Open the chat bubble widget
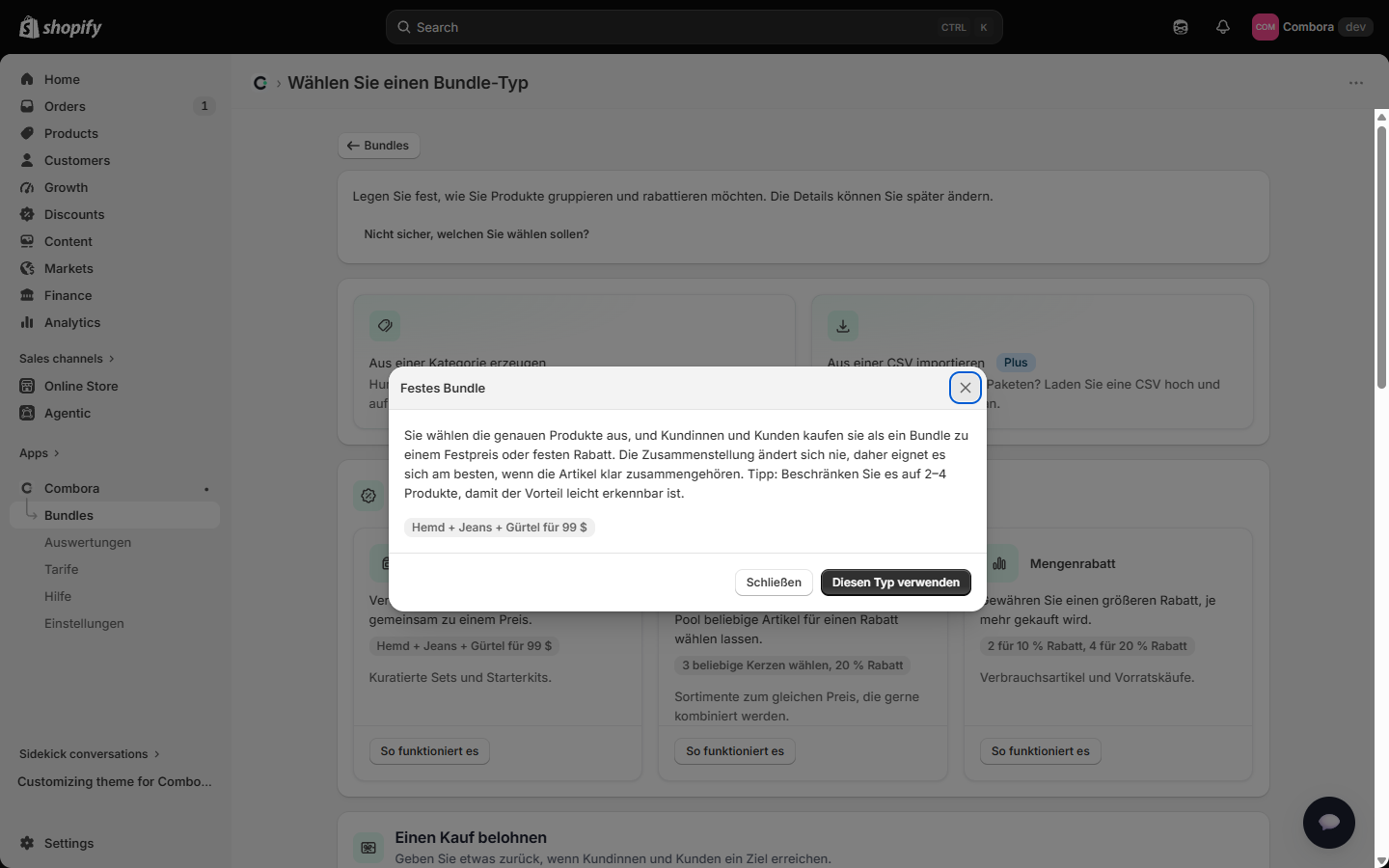The height and width of the screenshot is (868, 1389). coord(1329,823)
